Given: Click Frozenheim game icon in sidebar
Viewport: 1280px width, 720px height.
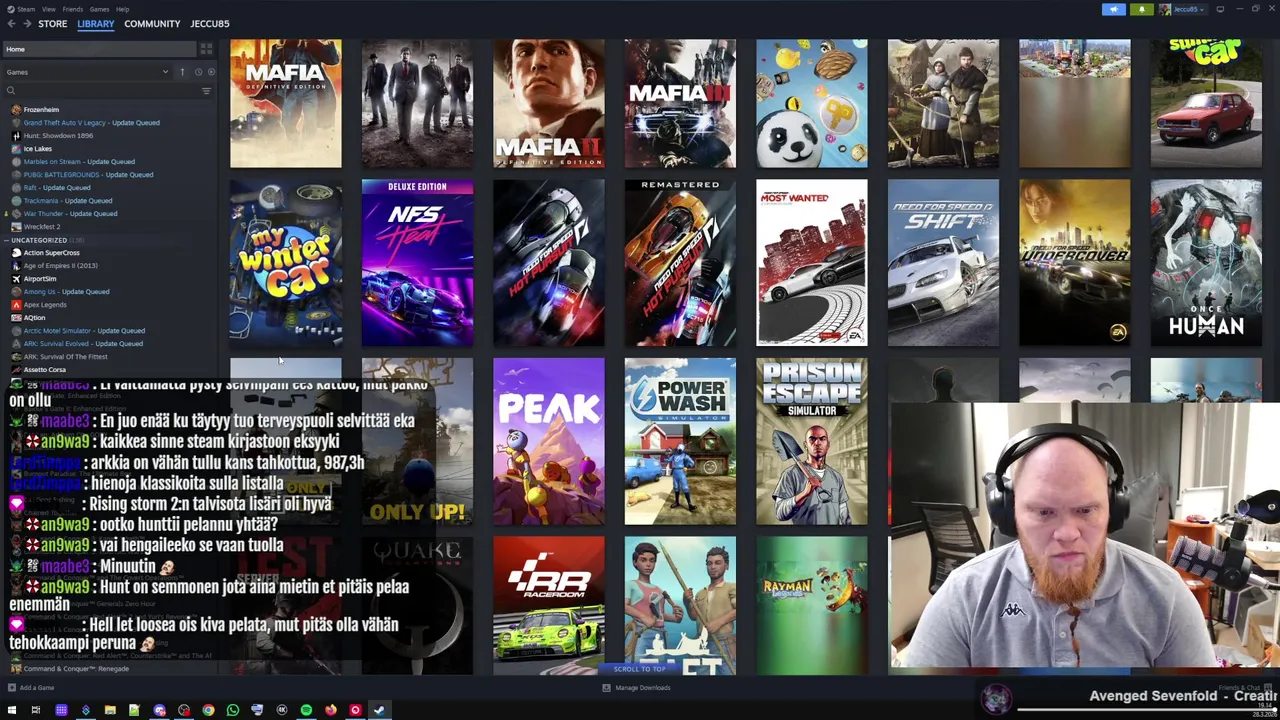Looking at the screenshot, I should click(16, 110).
